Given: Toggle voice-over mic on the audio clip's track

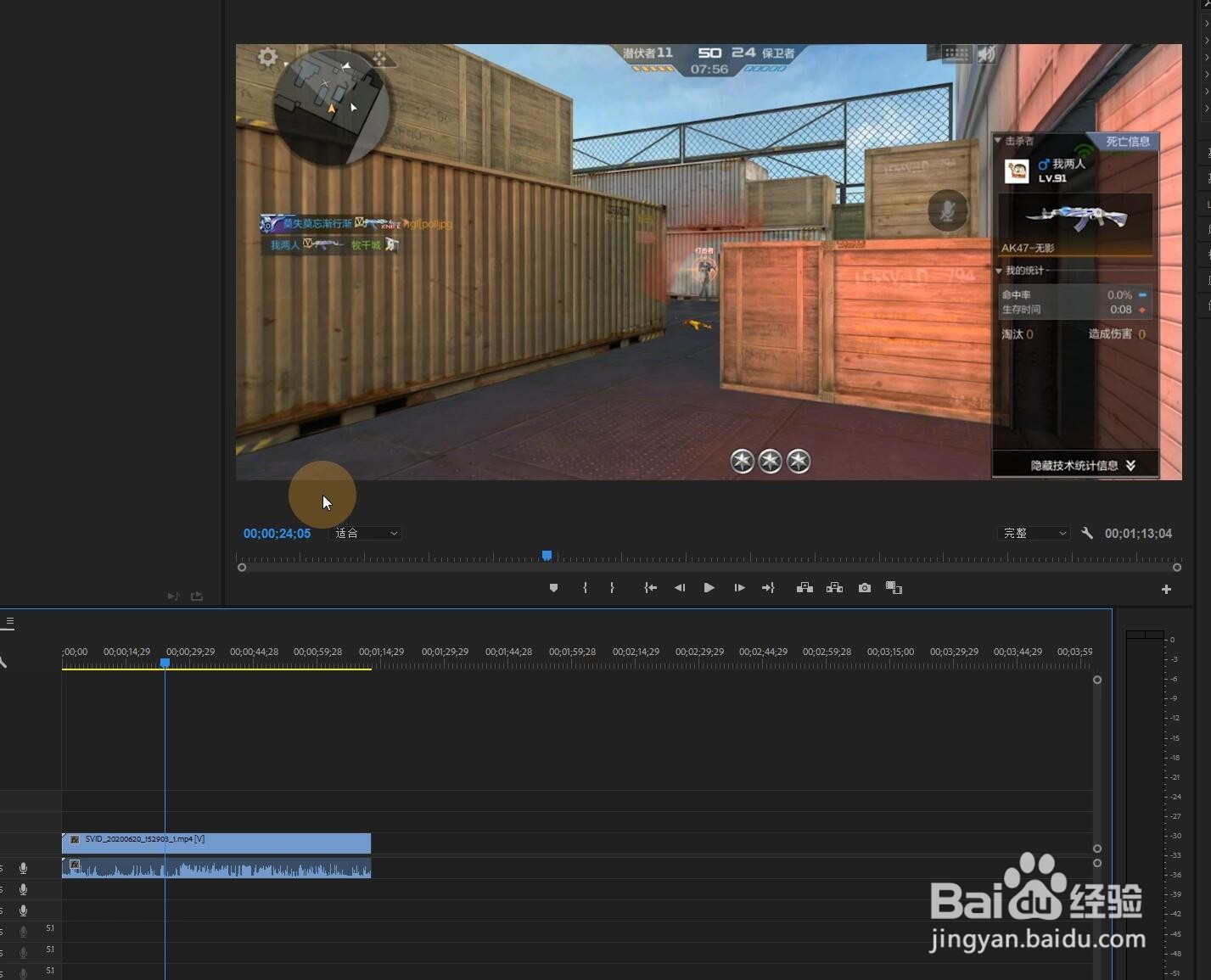Looking at the screenshot, I should 23,868.
